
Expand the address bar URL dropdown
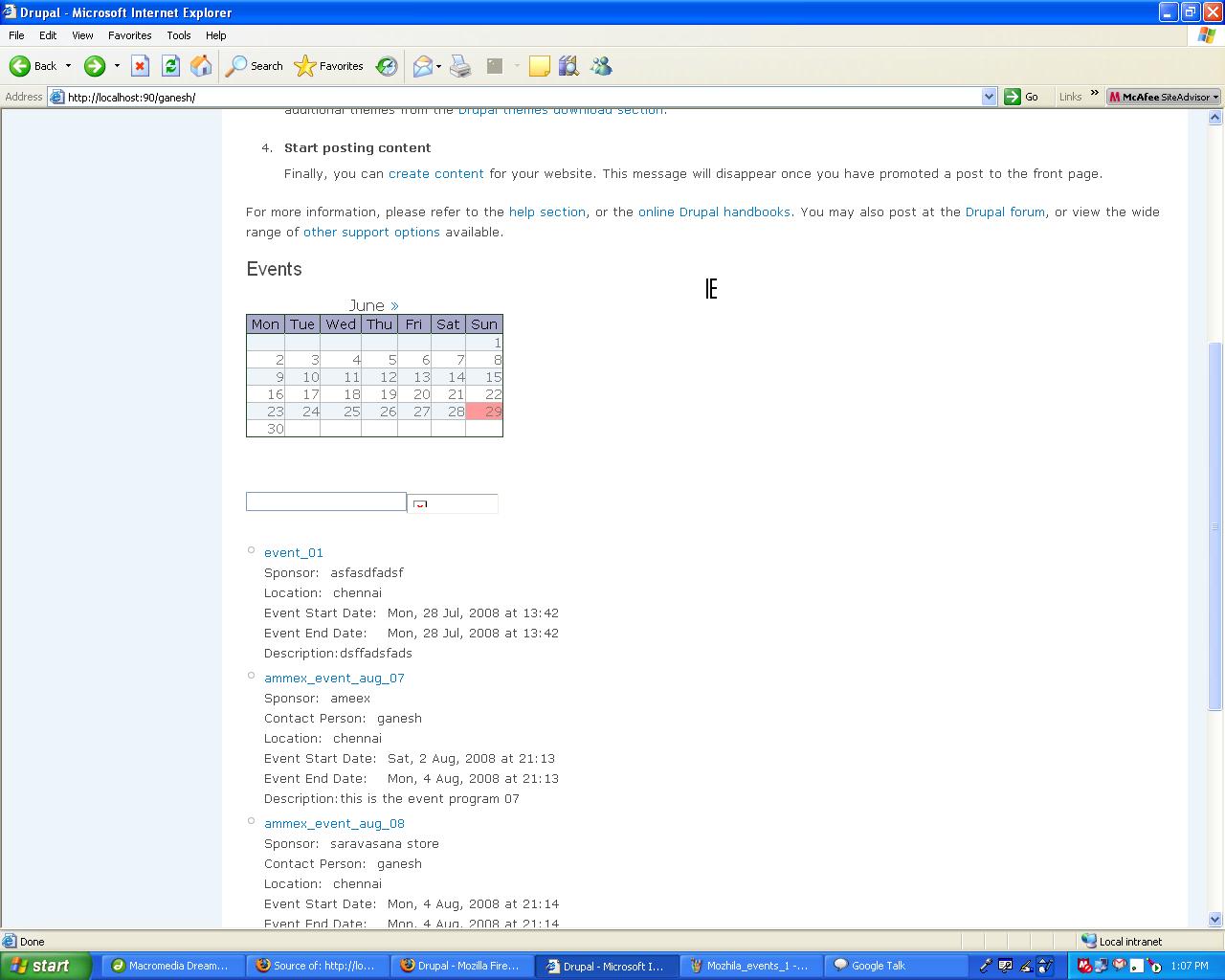(x=989, y=97)
